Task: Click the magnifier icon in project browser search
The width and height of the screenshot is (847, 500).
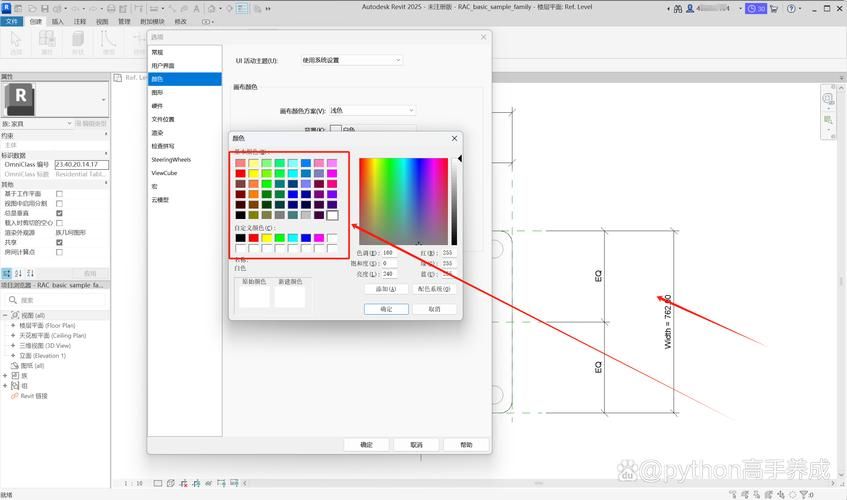Action: pyautogui.click(x=13, y=300)
